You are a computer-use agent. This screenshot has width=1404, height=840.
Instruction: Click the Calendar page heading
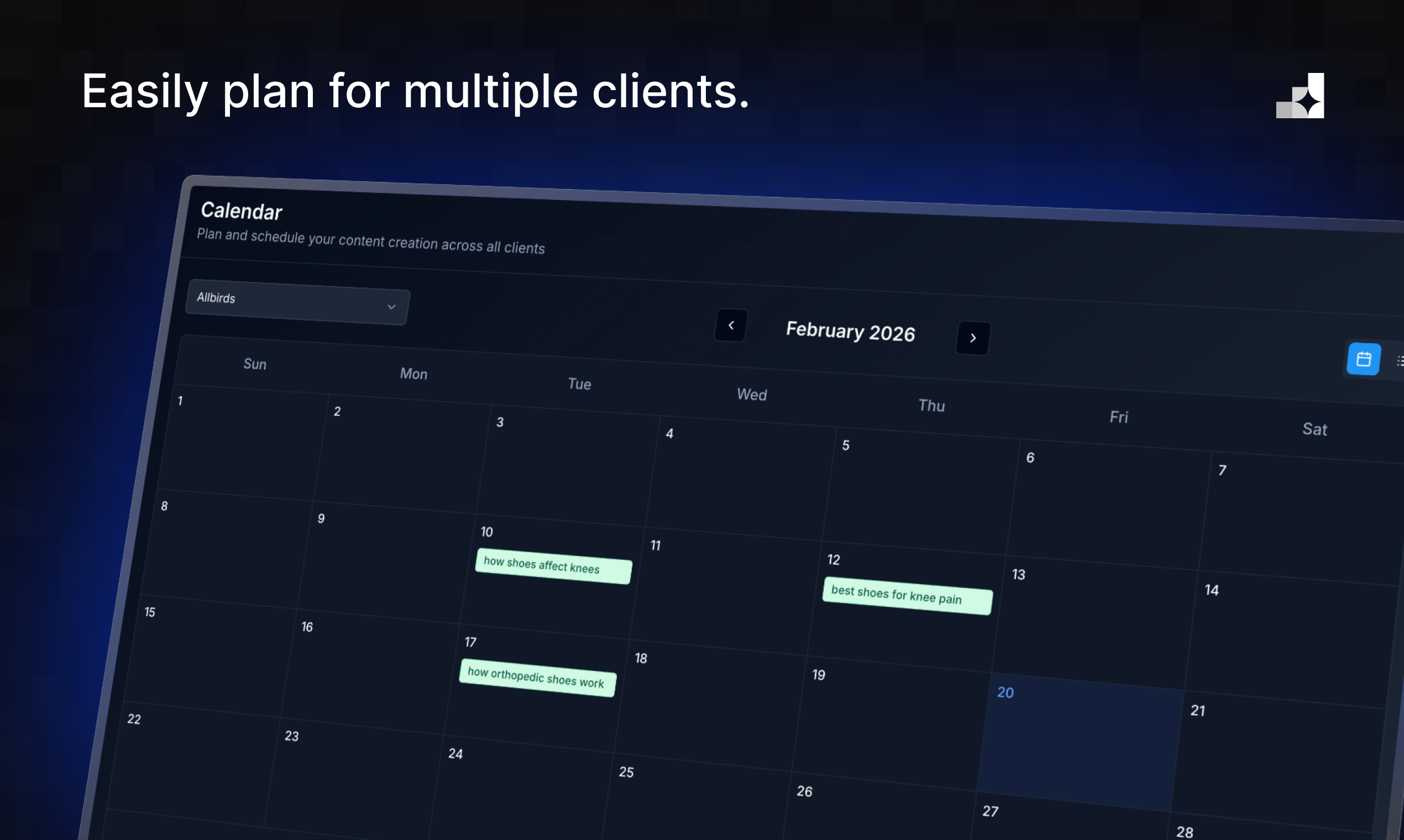241,211
